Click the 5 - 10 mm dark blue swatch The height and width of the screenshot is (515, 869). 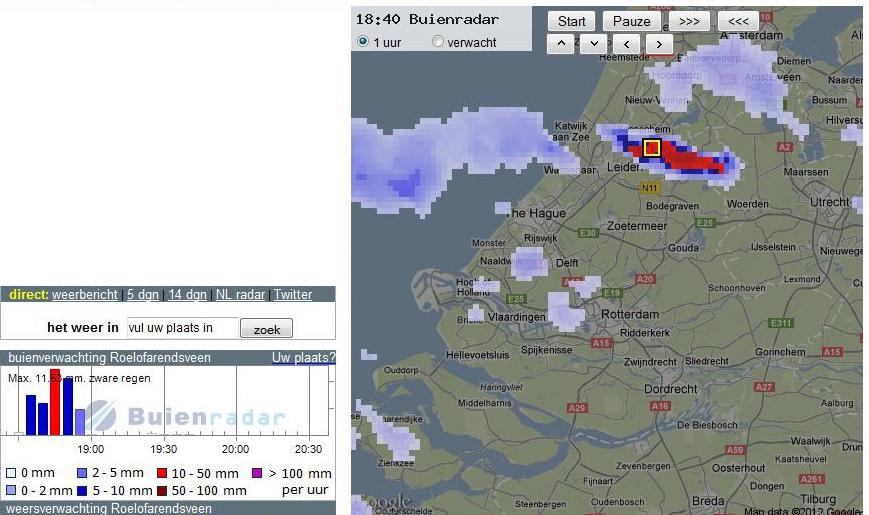coord(82,490)
